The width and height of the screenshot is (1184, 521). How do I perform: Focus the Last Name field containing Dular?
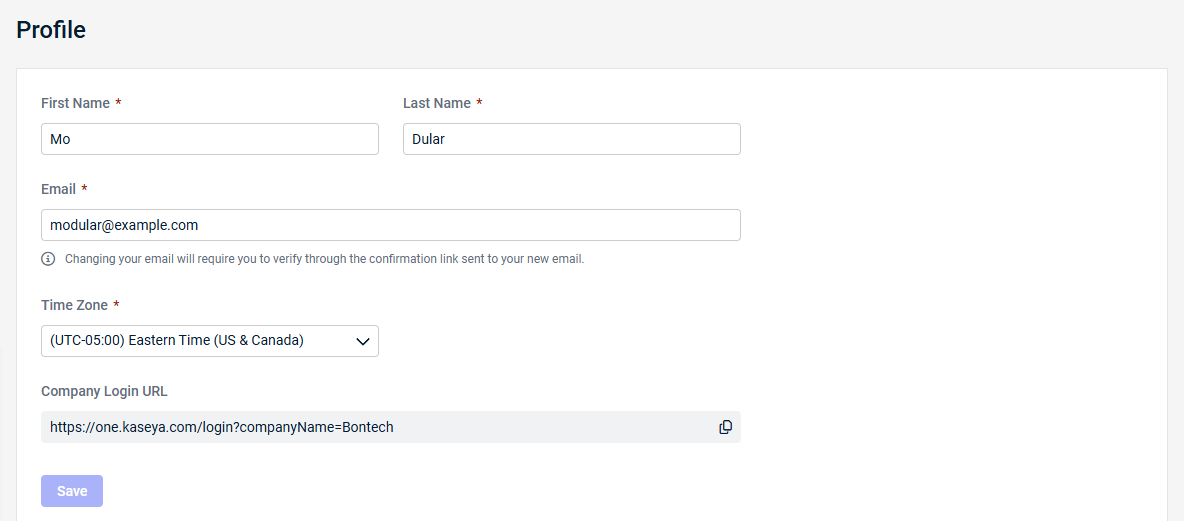tap(572, 139)
